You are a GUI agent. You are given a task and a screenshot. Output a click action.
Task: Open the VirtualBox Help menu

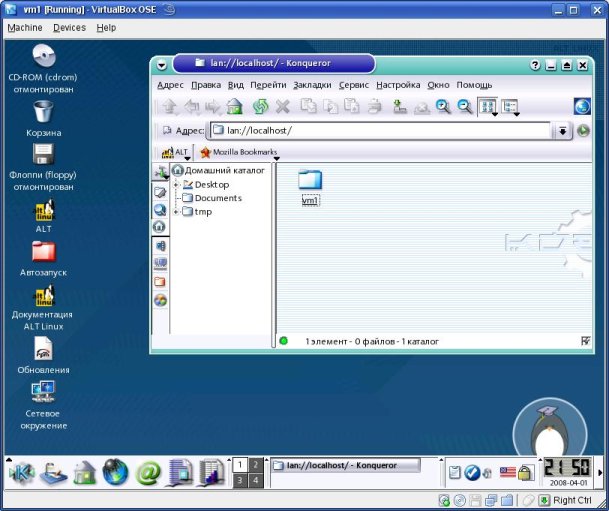click(106, 28)
